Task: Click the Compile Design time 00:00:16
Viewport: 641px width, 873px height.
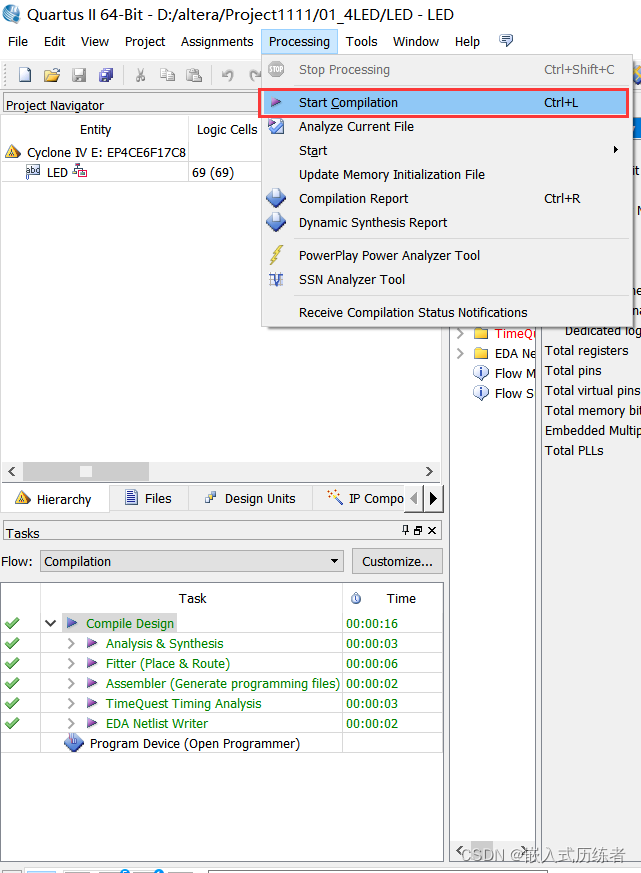Action: [372, 624]
